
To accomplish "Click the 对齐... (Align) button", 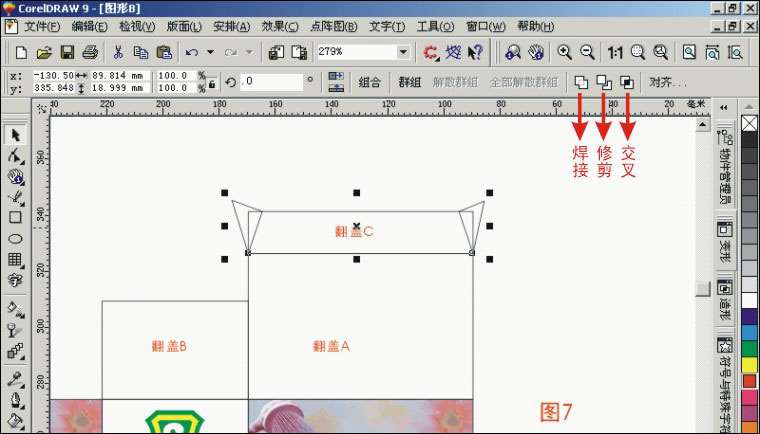I will (x=667, y=82).
